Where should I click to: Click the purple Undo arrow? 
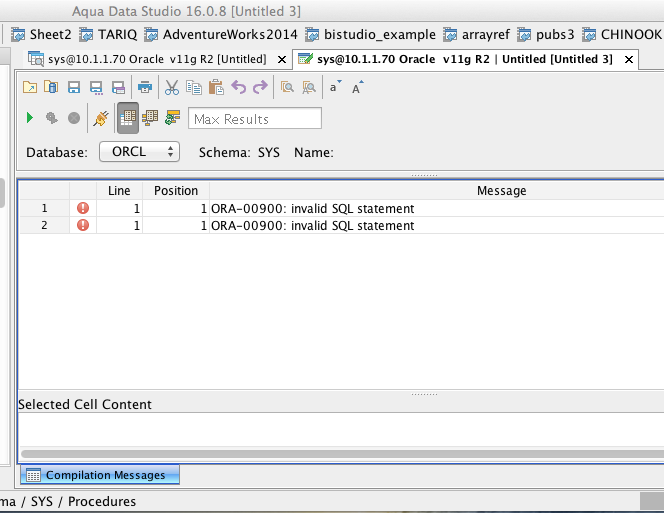click(238, 88)
